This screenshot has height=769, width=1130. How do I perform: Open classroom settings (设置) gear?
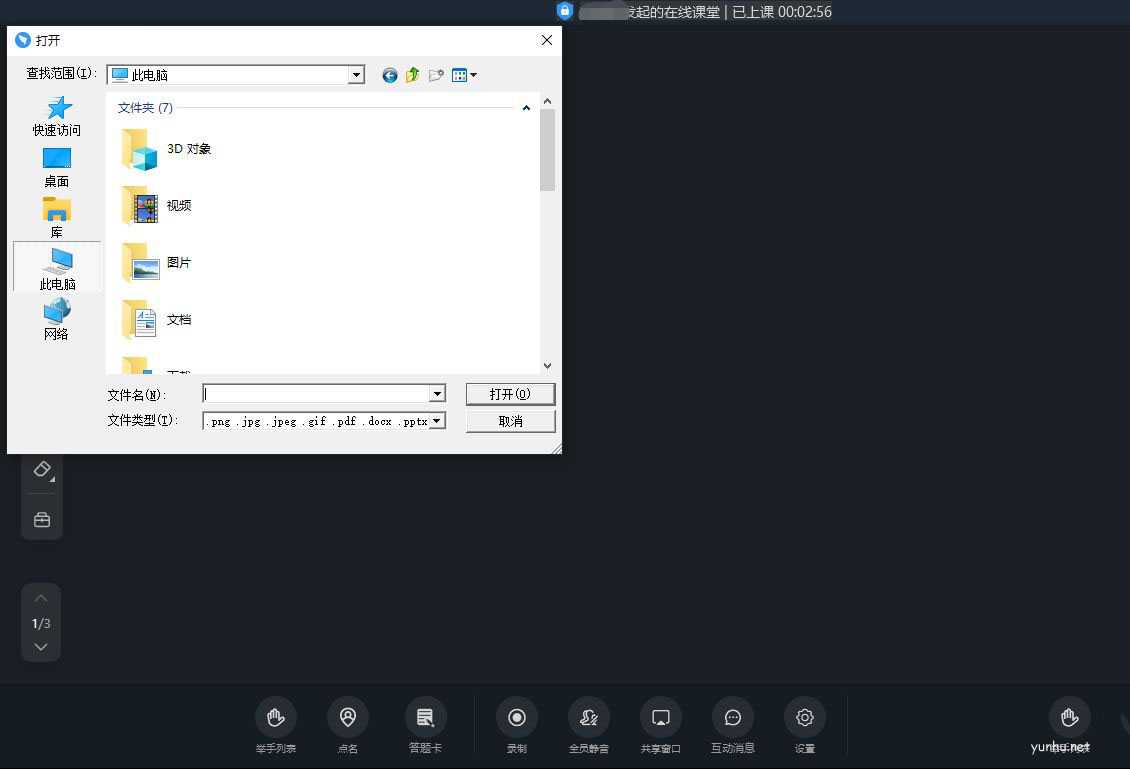point(804,718)
